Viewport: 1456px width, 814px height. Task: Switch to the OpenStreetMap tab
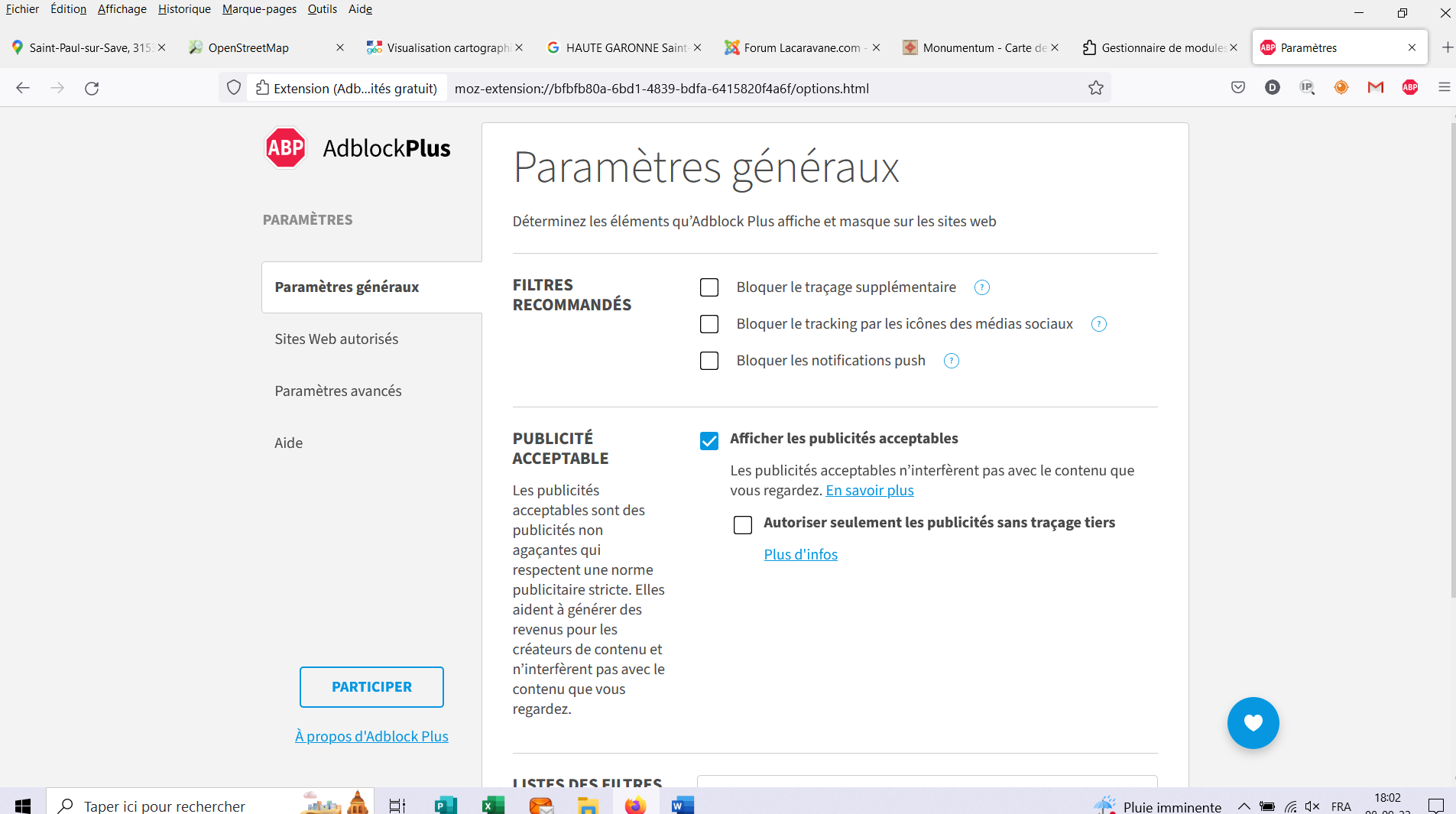248,47
